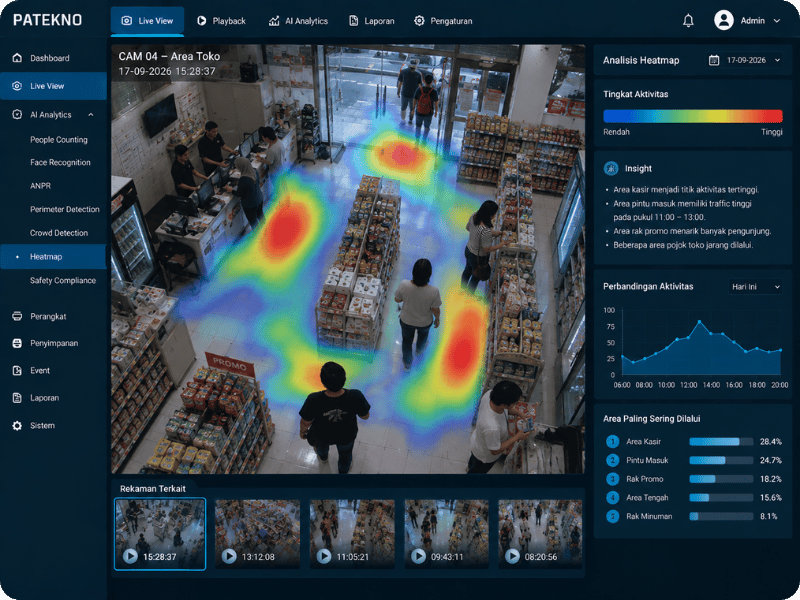Open Face Recognition analytics

click(60, 163)
